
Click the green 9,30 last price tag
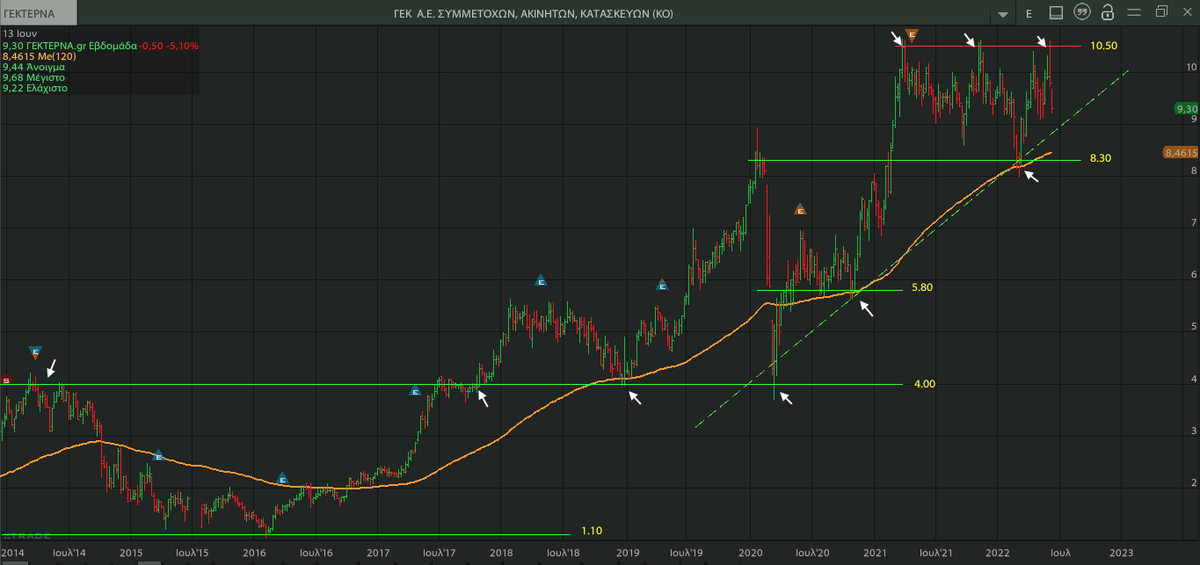coord(1185,109)
